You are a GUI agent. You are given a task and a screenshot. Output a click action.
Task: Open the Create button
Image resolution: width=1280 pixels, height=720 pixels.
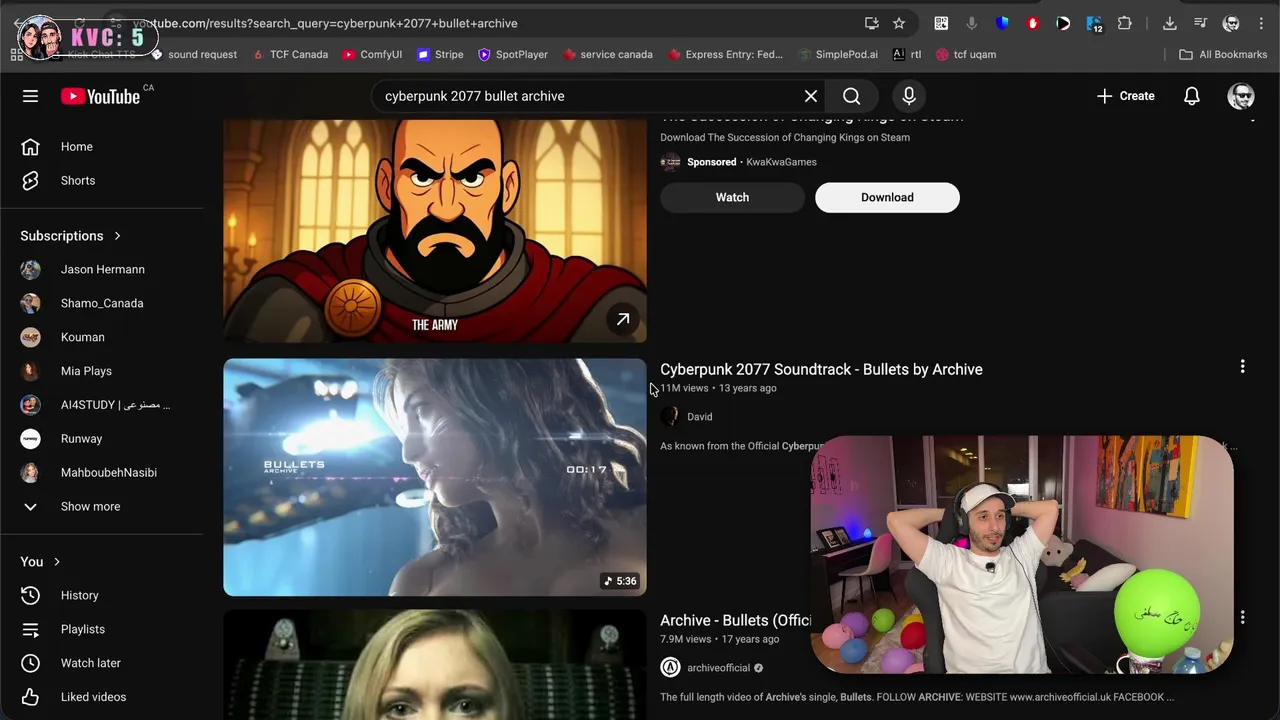[x=1125, y=96]
